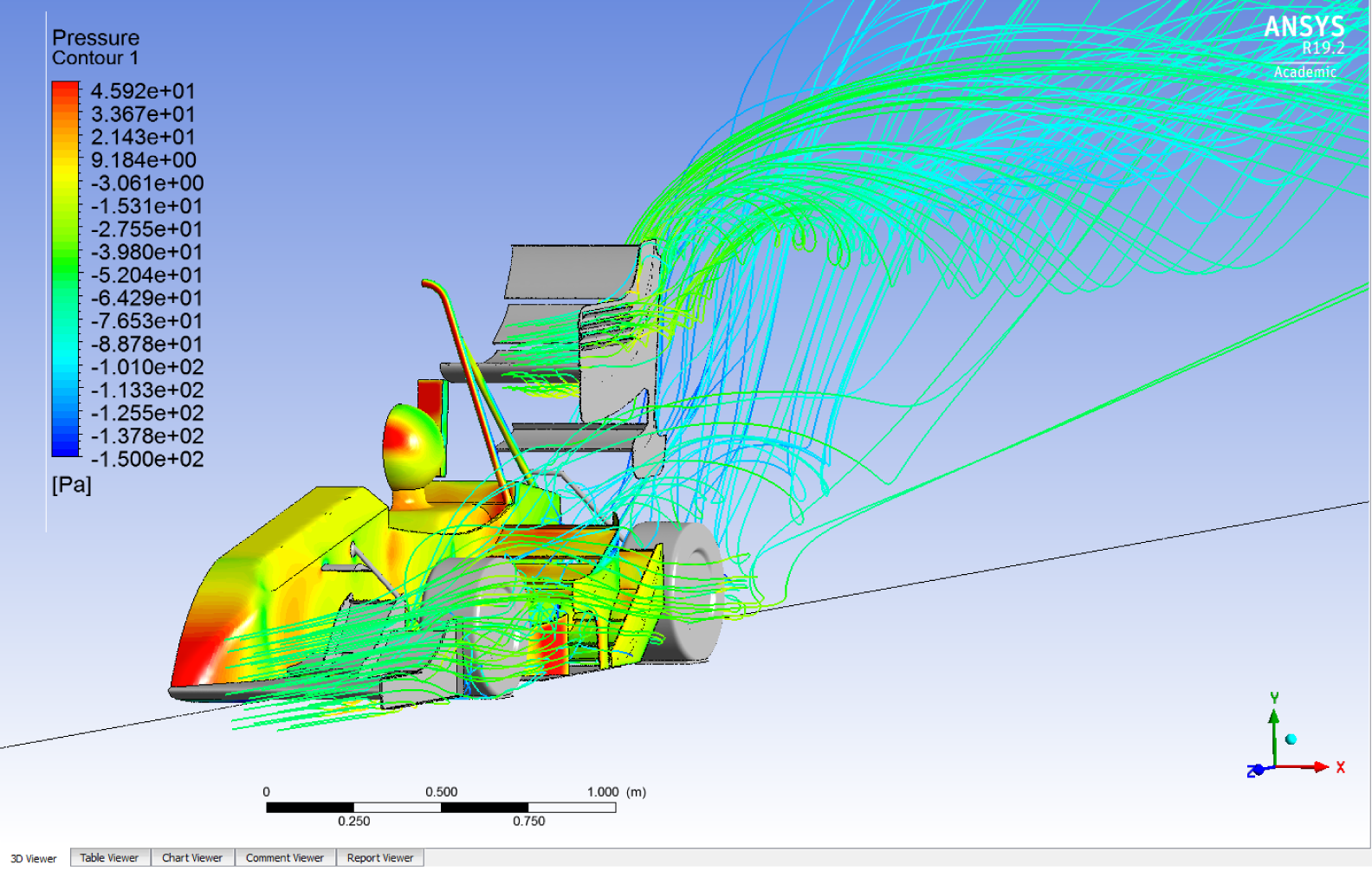Click the cyan isometric sphere in the triad

[x=1291, y=739]
